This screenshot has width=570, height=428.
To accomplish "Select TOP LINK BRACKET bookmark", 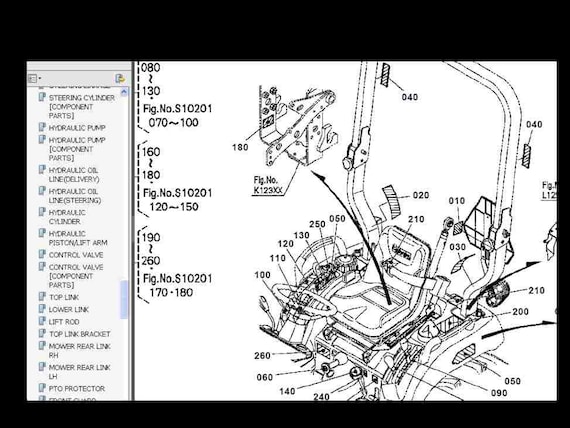I will pos(80,334).
